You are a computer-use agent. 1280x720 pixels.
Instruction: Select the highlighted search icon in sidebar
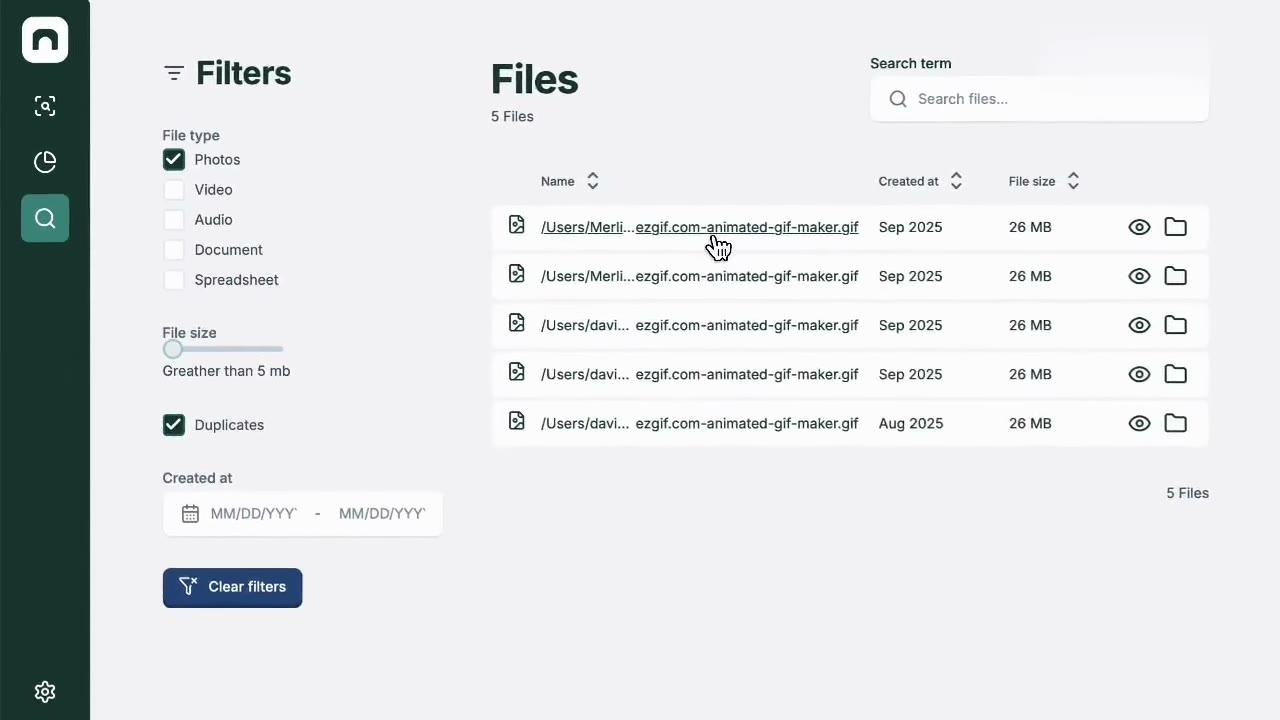45,218
